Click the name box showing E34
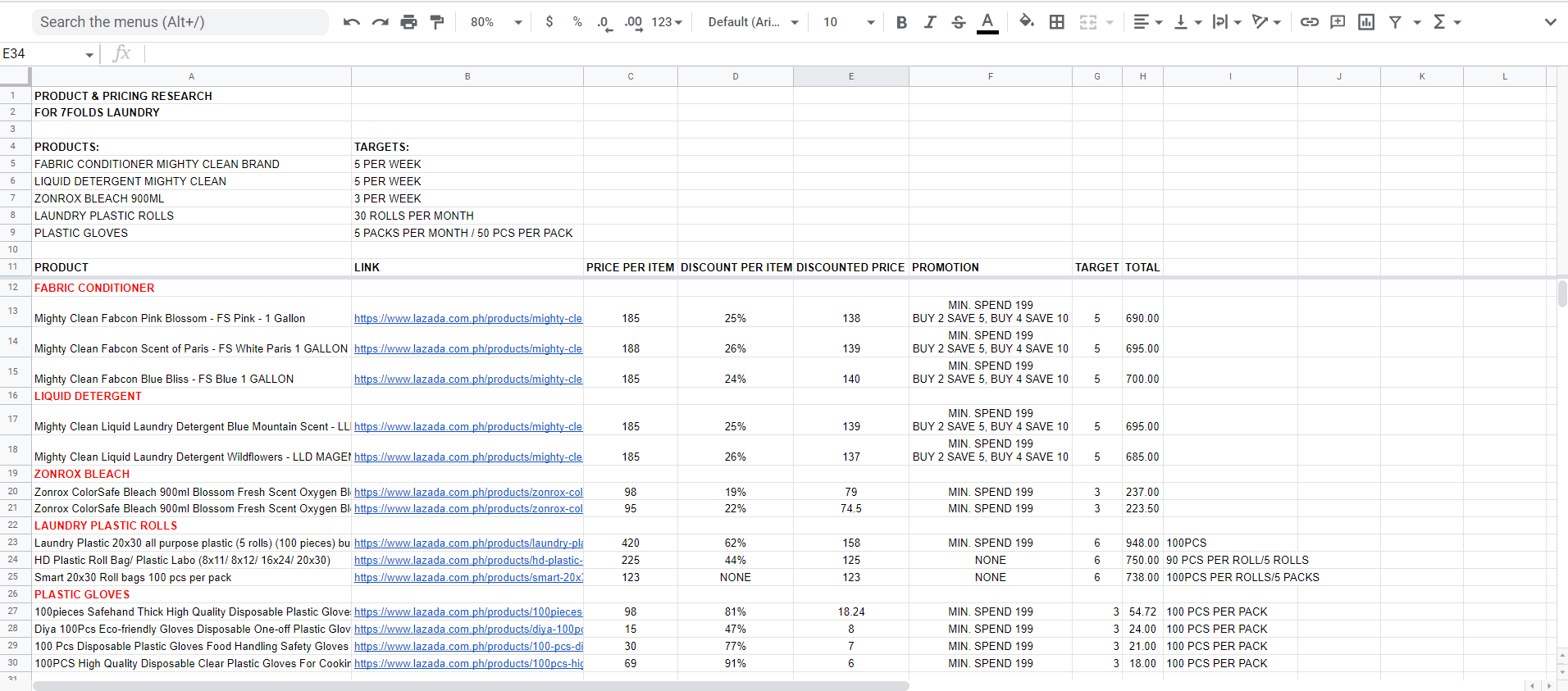Image resolution: width=1568 pixels, height=691 pixels. (x=48, y=54)
